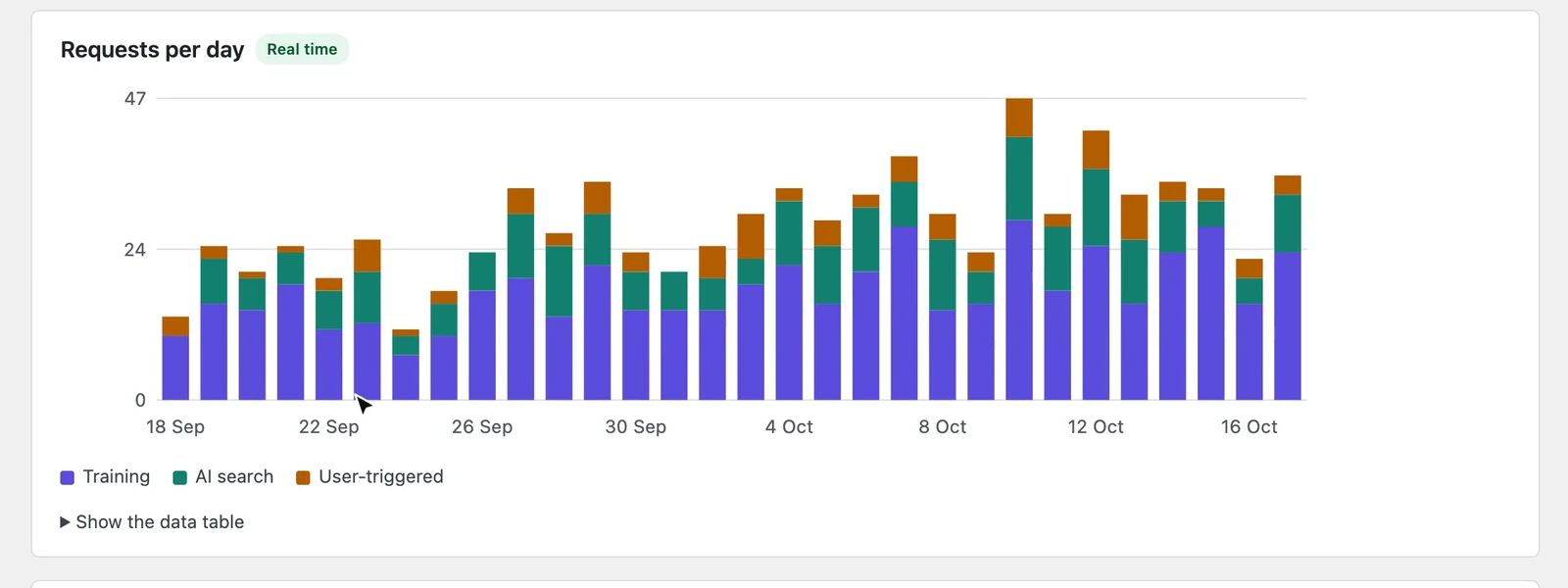Click the 47 y-axis value
The image size is (1568, 588).
(x=135, y=98)
